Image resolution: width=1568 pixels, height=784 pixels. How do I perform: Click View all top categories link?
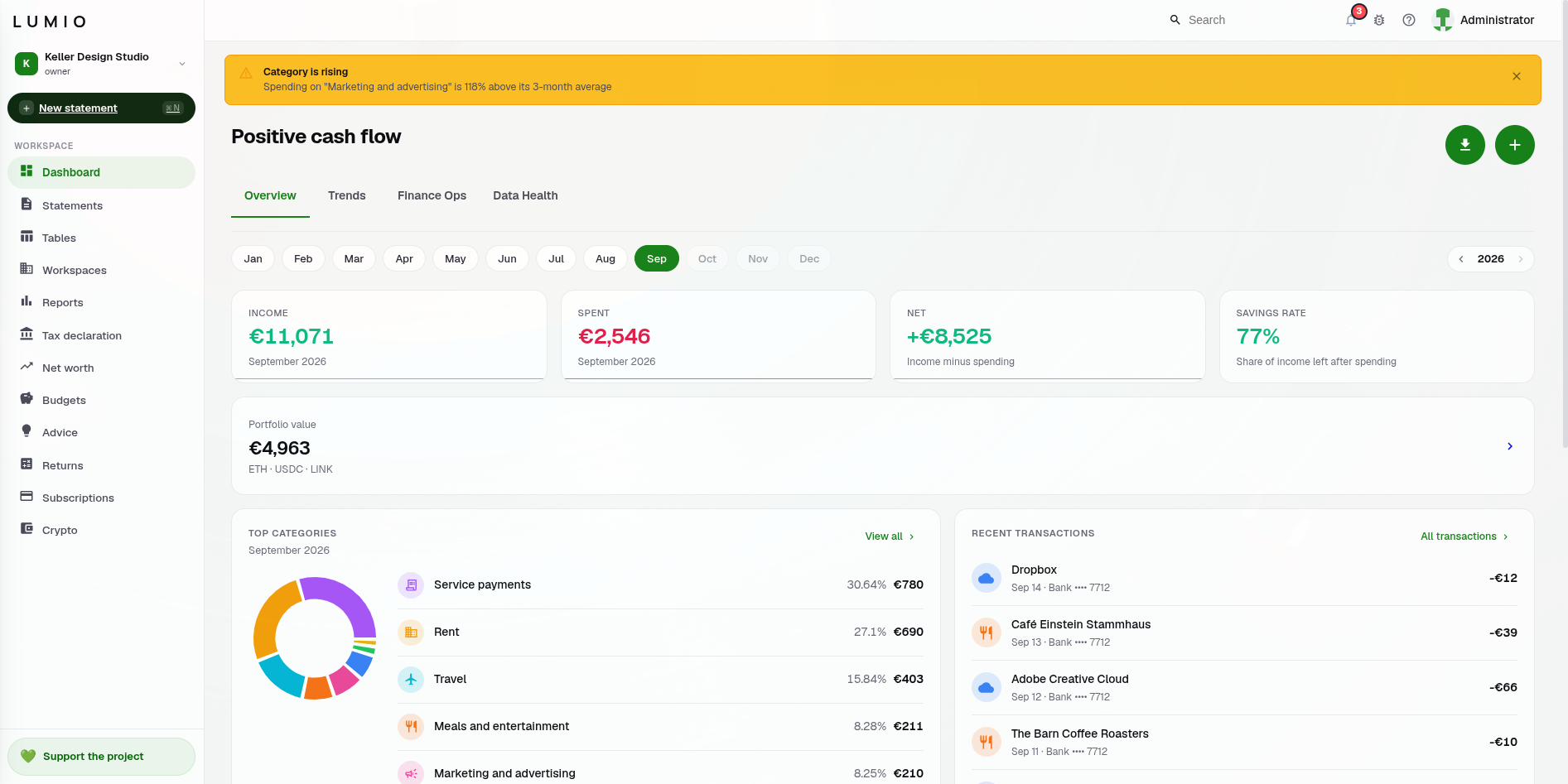click(890, 536)
